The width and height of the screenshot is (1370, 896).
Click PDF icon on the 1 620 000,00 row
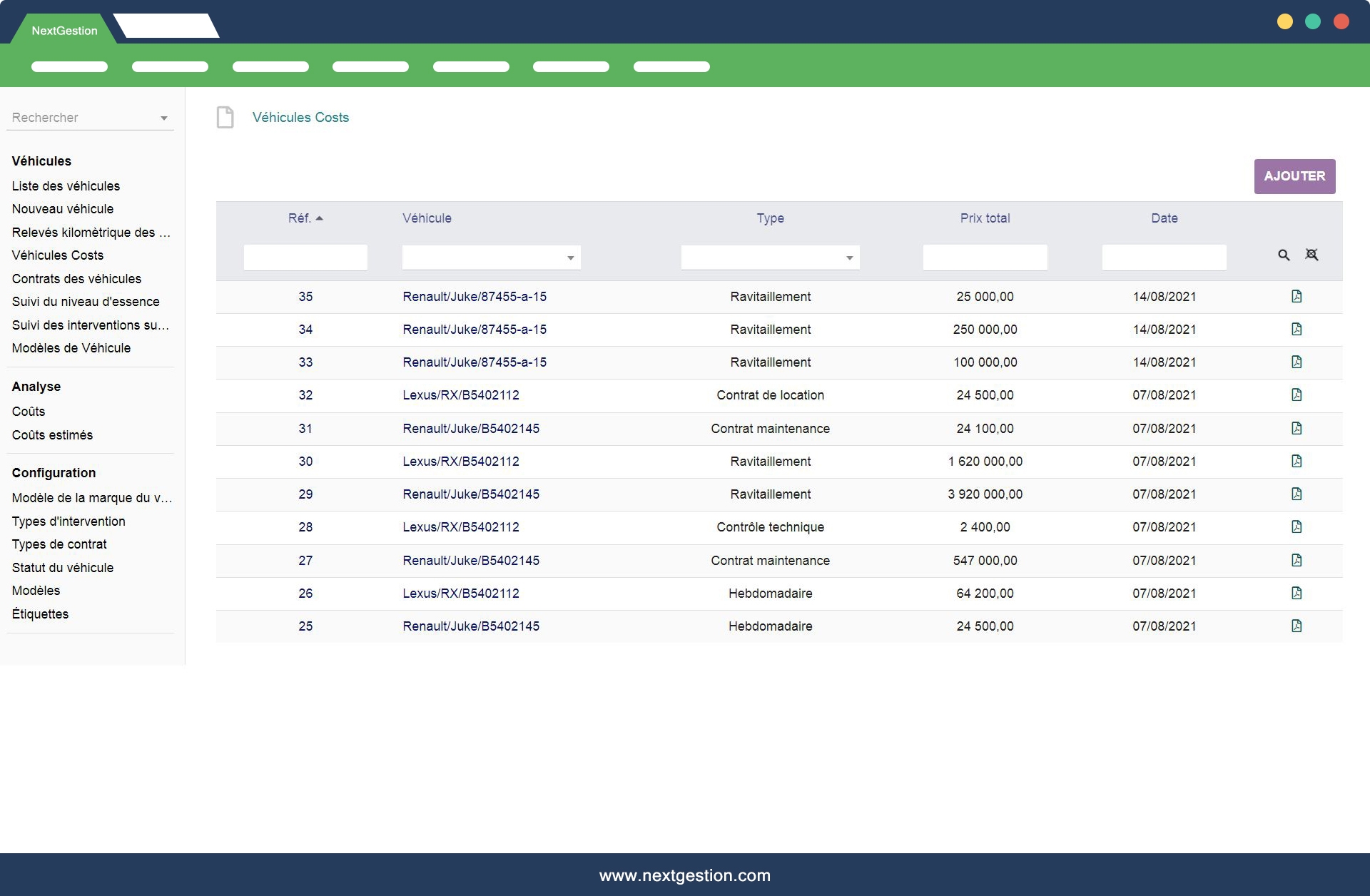point(1297,462)
